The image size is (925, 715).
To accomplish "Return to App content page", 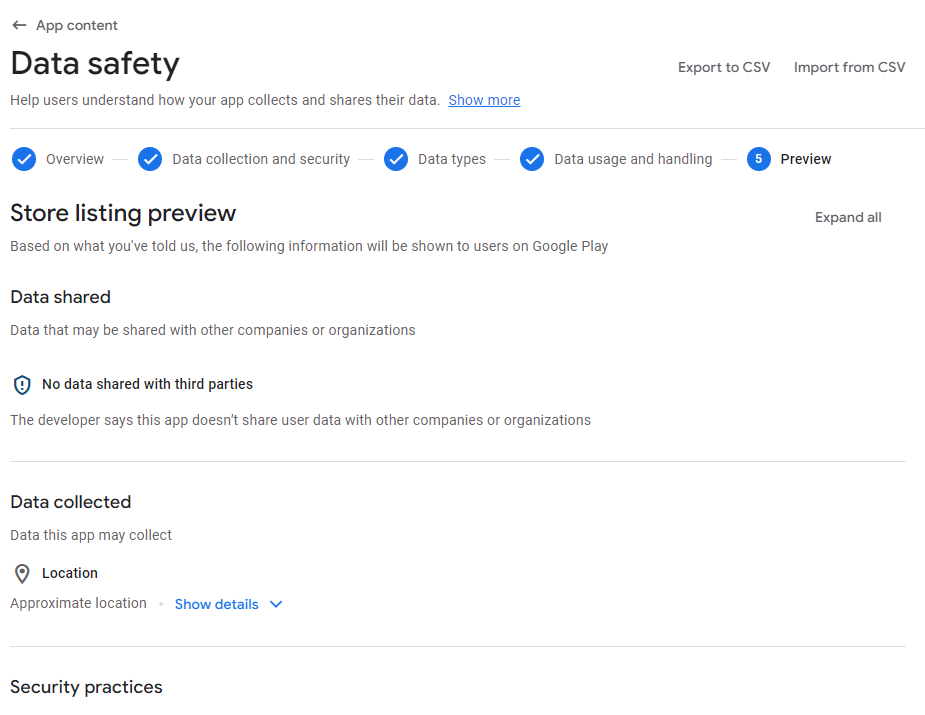I will (x=77, y=25).
